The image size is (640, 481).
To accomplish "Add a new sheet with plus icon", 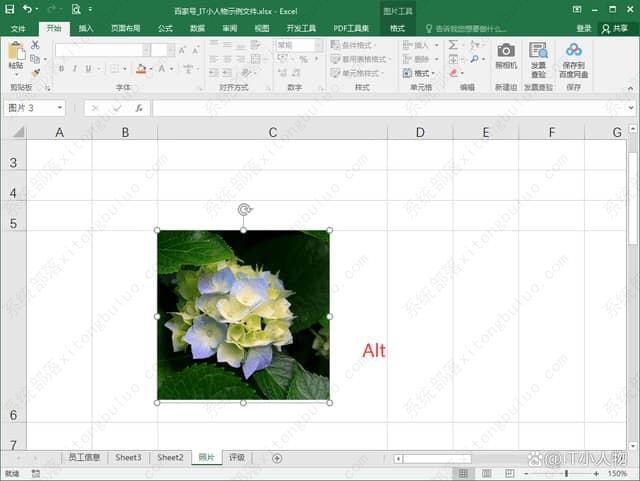I will click(x=277, y=458).
